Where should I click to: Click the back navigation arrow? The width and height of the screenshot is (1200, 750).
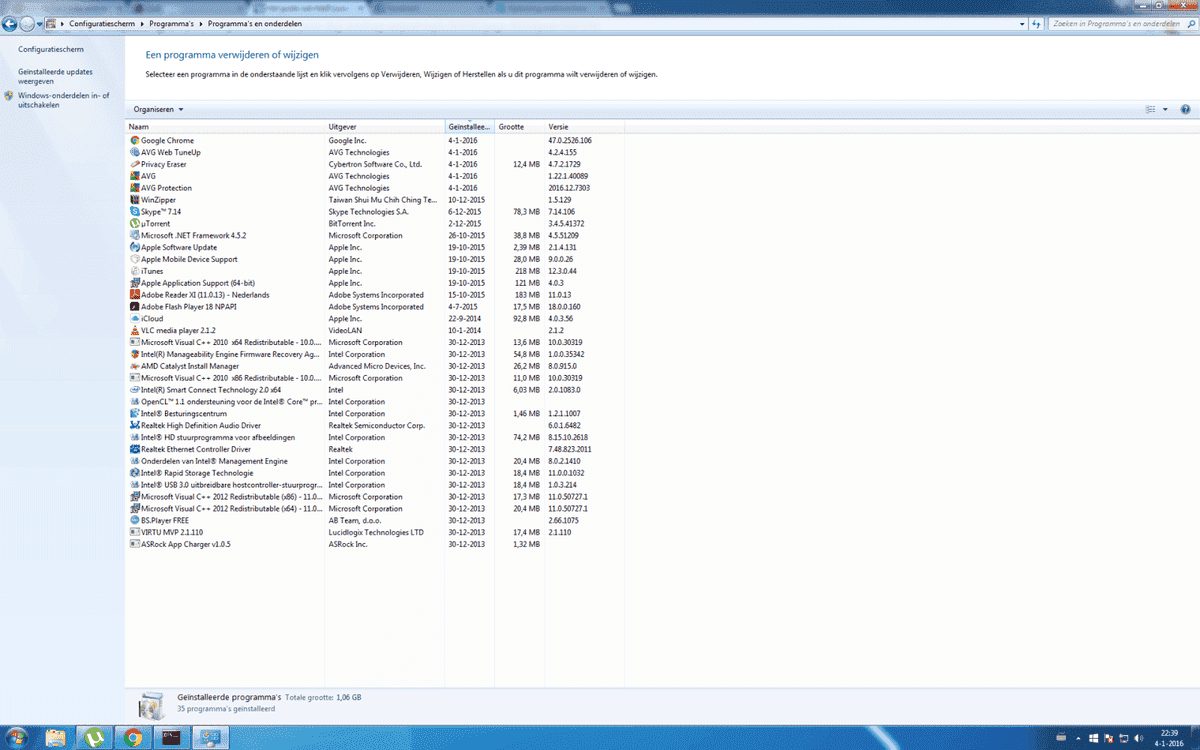(x=11, y=23)
